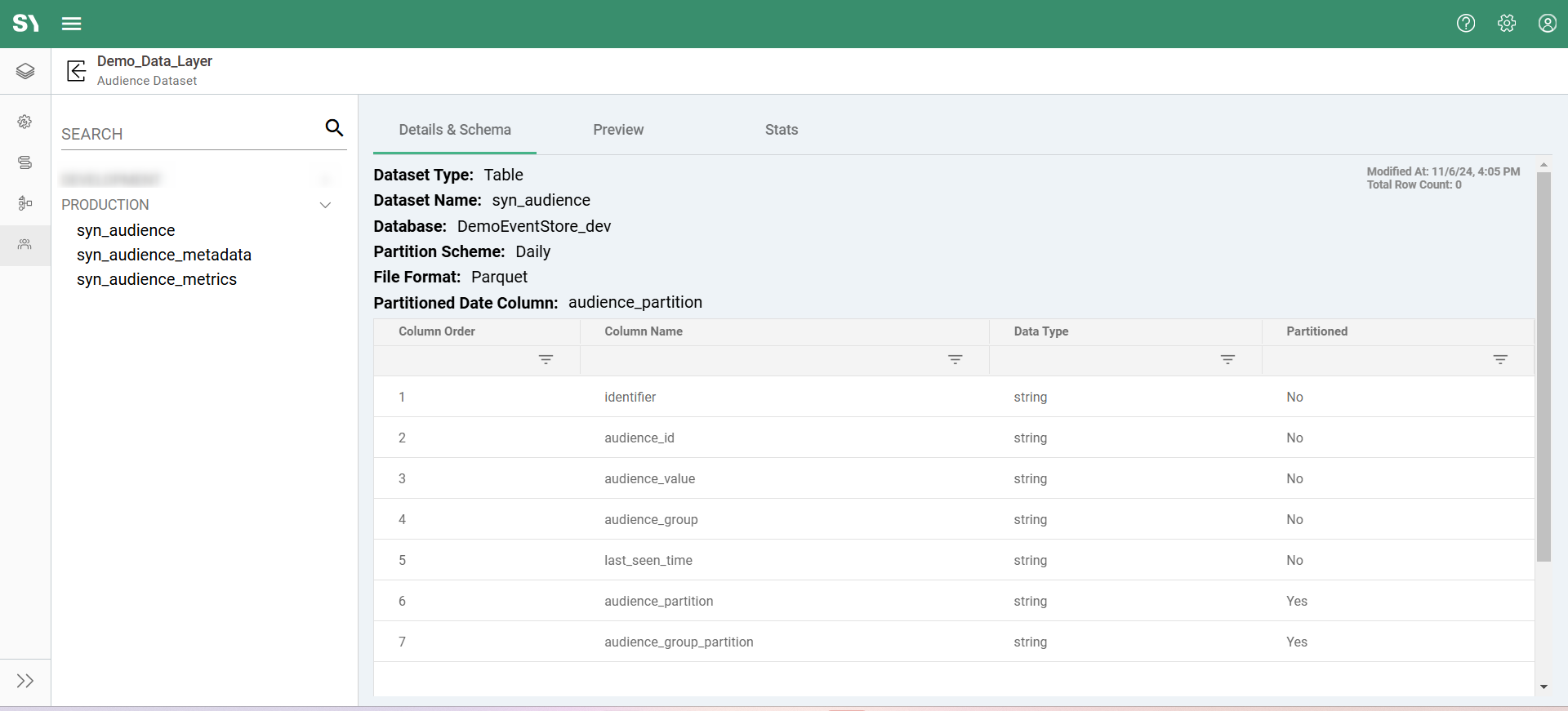Click the vertical scrollbar in schema panel
The width and height of the screenshot is (1568, 711).
pos(1543,367)
